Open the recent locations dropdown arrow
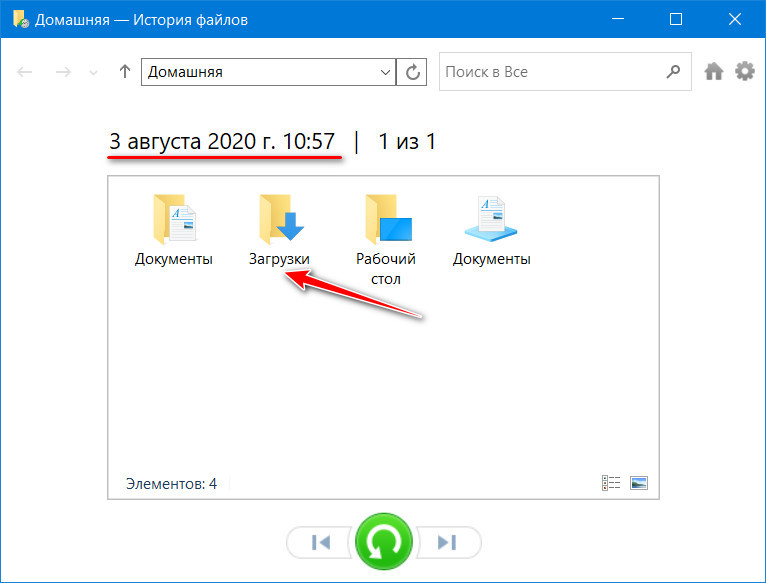 click(93, 73)
